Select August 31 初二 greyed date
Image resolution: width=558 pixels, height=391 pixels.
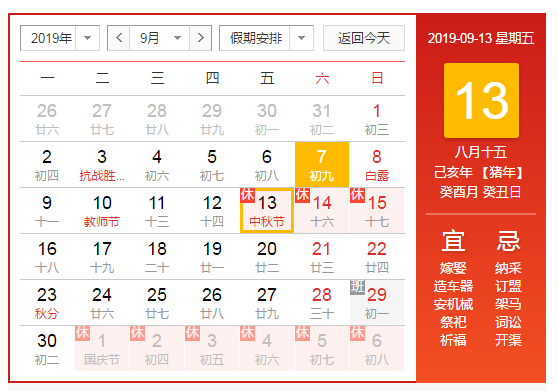(322, 119)
